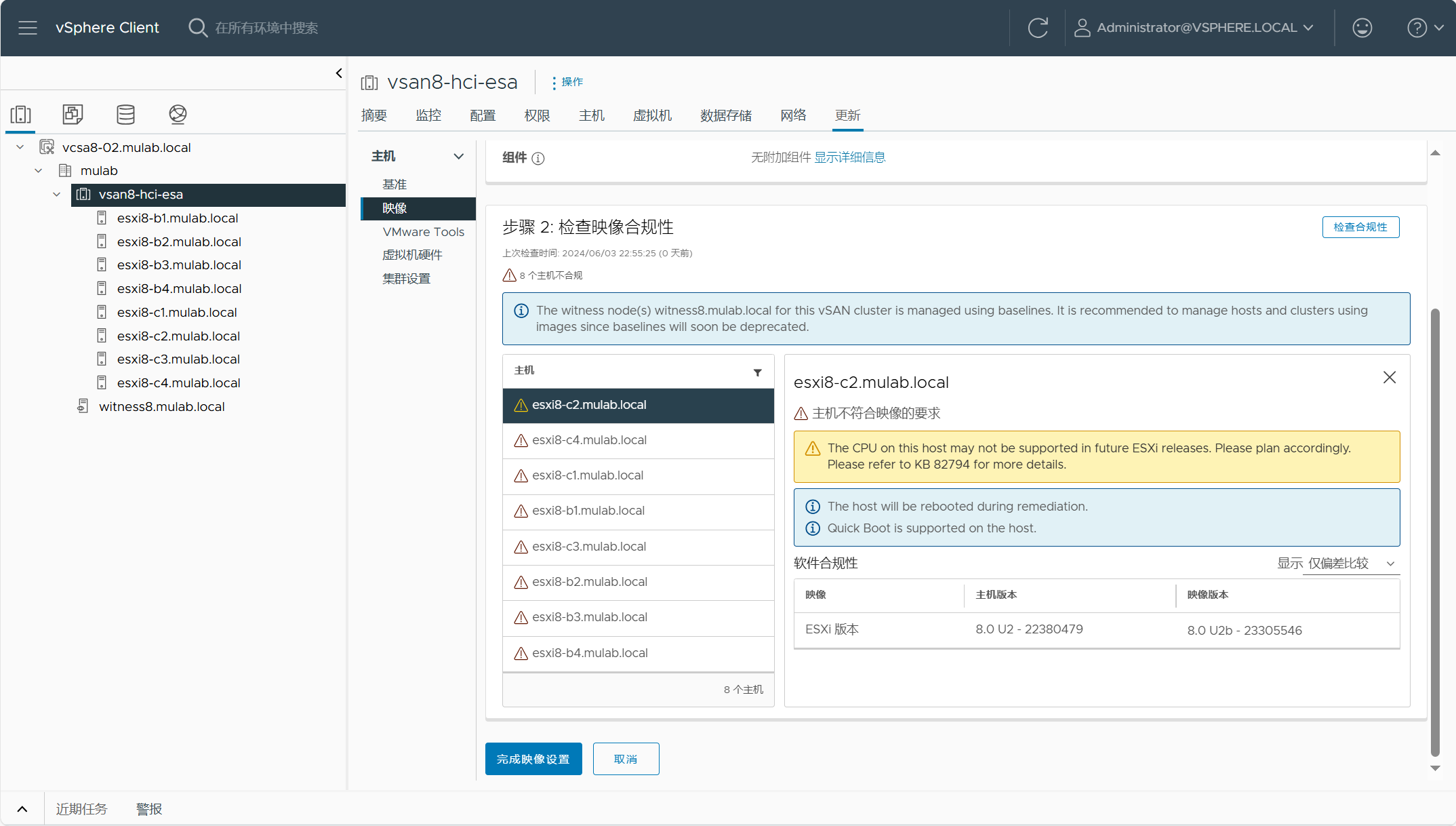Image resolution: width=1456 pixels, height=826 pixels.
Task: Switch to the 主机 tab
Action: click(592, 116)
